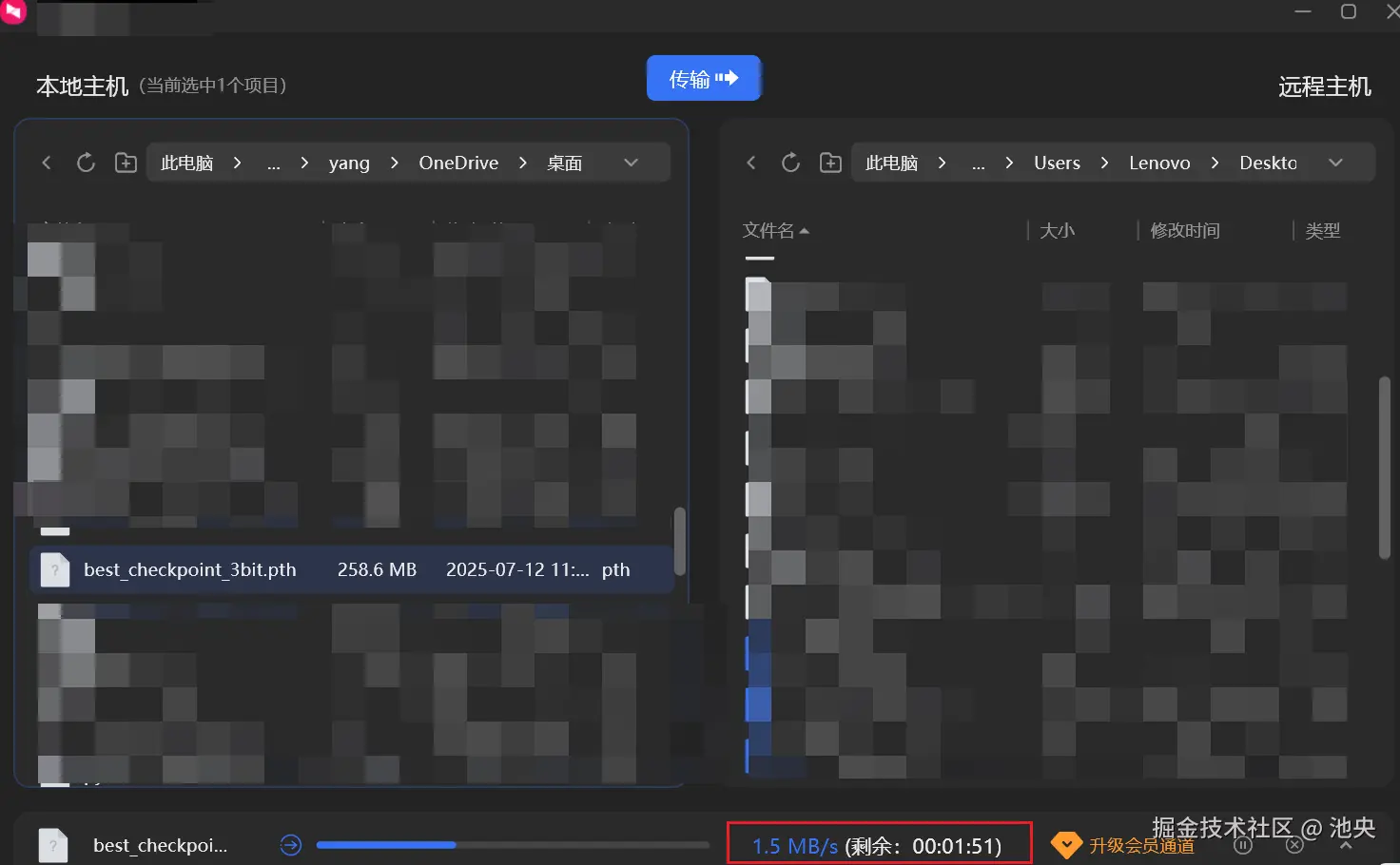Select 桌面 in local breadcrumb
The height and width of the screenshot is (865, 1400).
(564, 163)
